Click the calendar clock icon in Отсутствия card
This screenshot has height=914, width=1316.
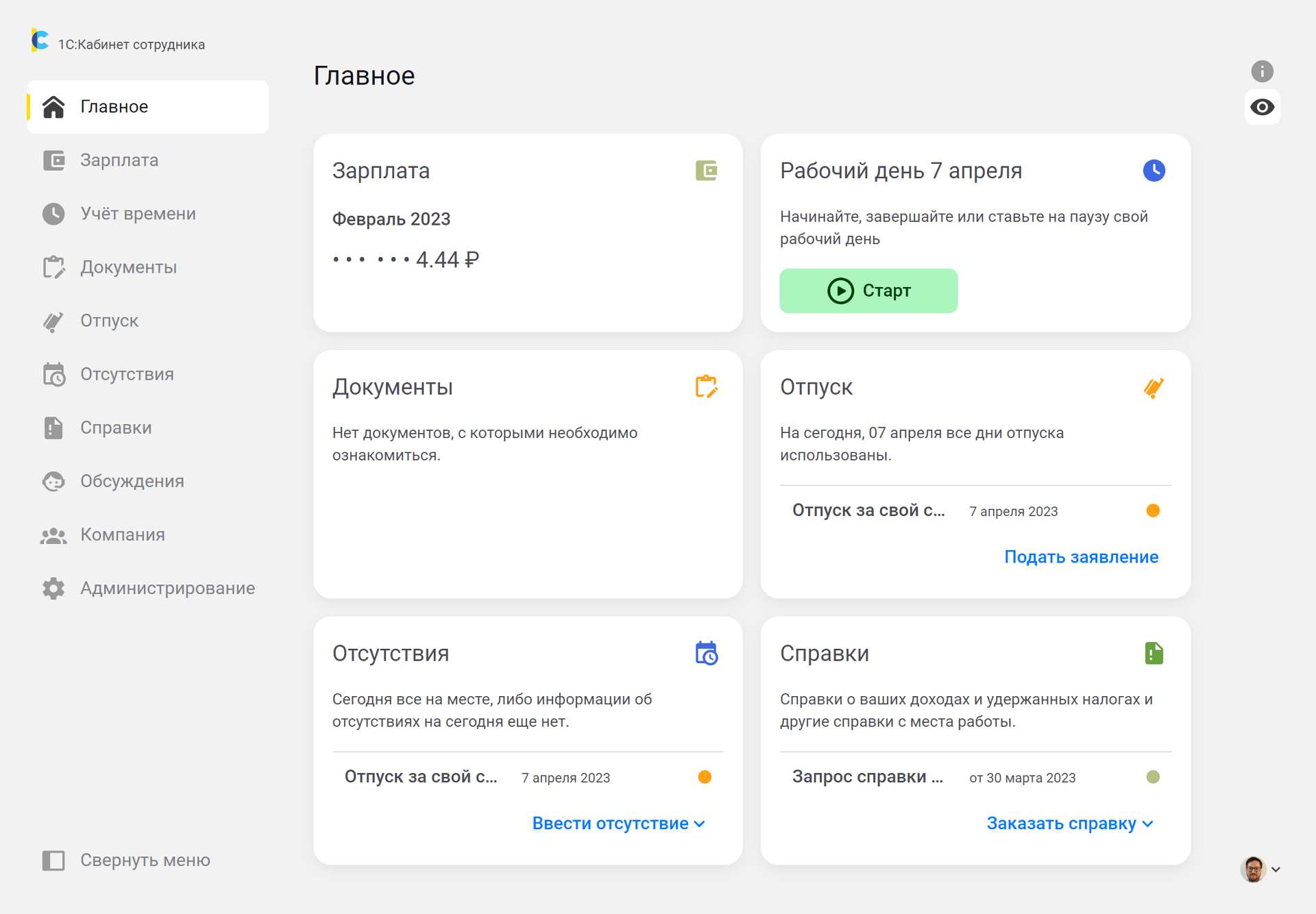click(x=706, y=653)
